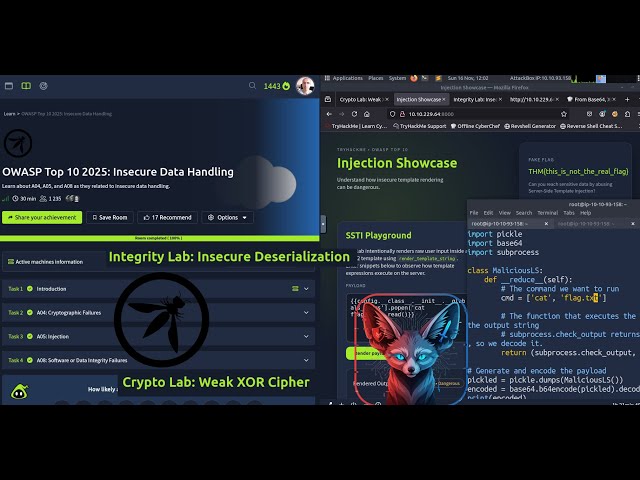This screenshot has width=640, height=480.
Task: Open Reverse Shell Cheat Sheet bookmark
Action: click(x=591, y=127)
